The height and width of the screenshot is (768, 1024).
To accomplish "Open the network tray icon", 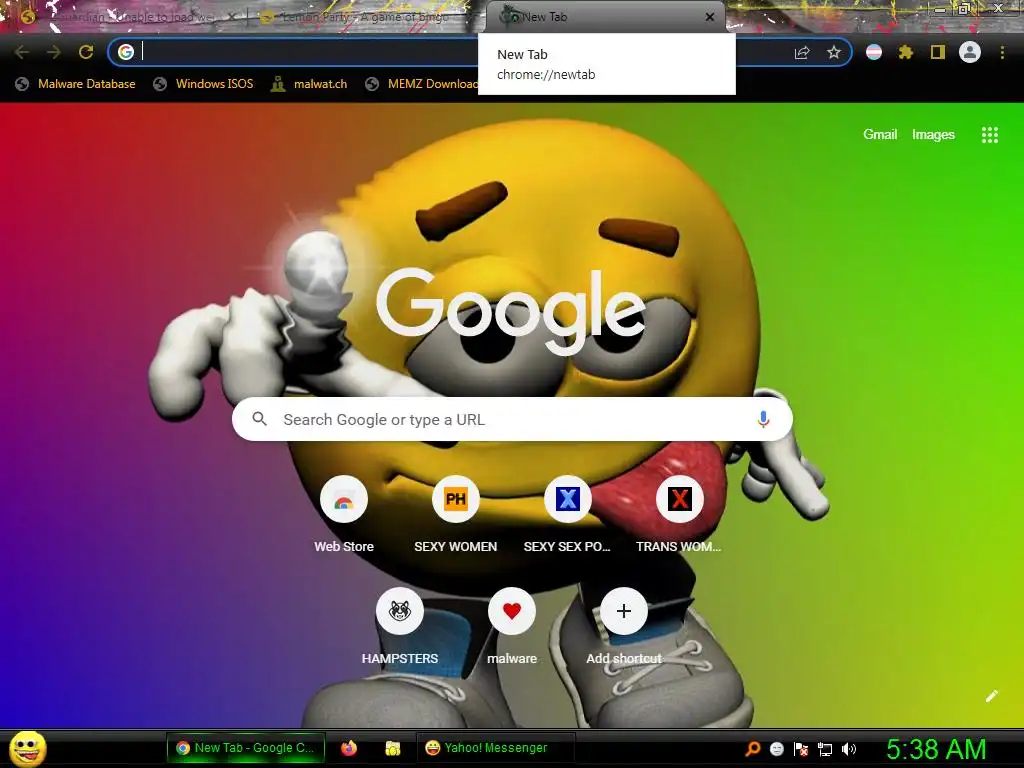I will coord(825,749).
